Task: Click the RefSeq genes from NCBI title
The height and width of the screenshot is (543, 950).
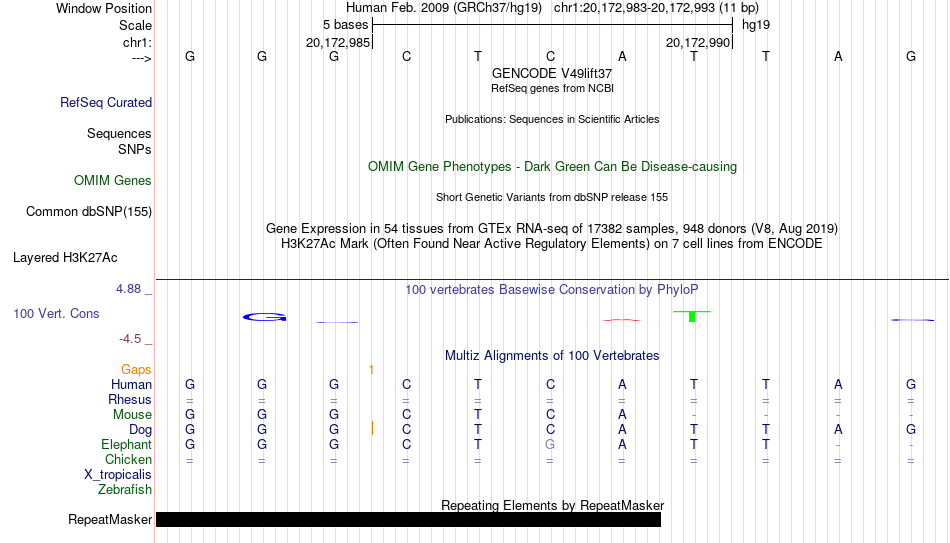Action: (553, 88)
